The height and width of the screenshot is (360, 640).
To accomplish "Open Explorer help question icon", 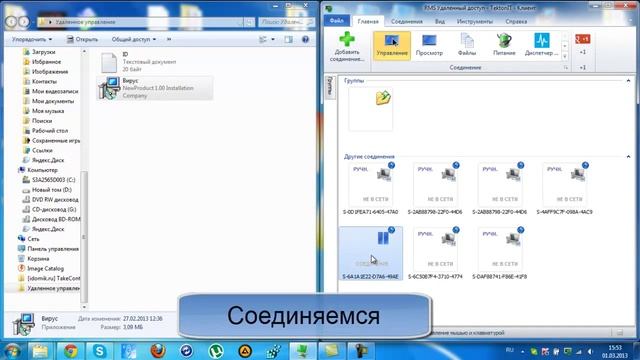I will [305, 40].
